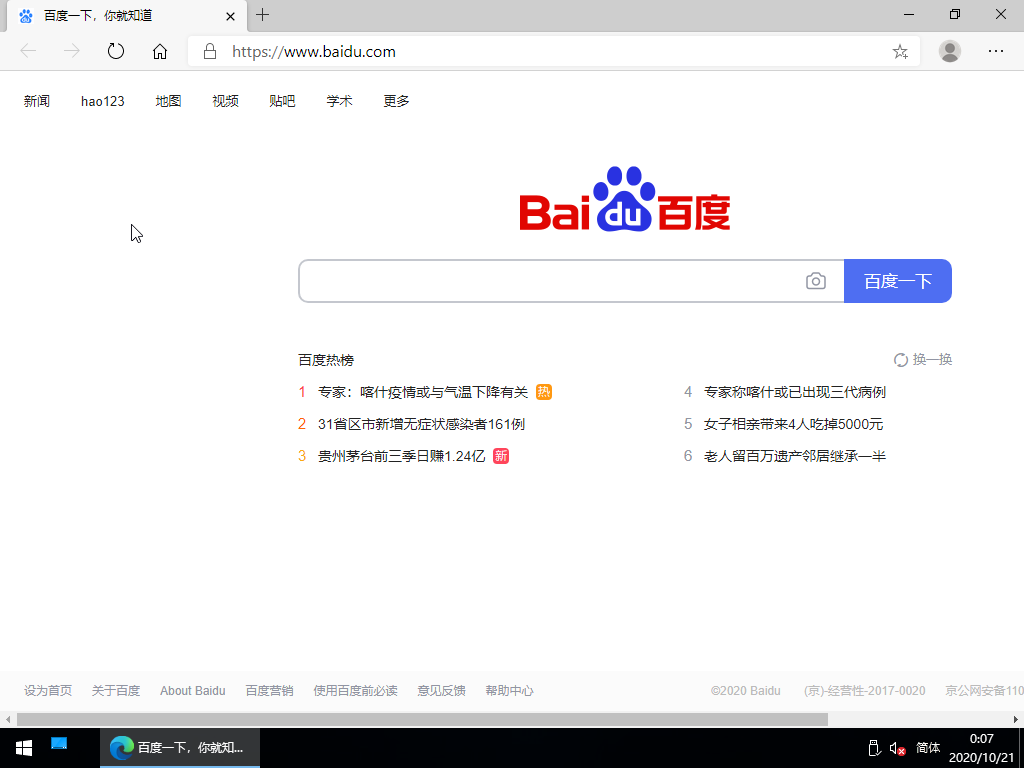Open hot item 专家：喀什疫情或与气温下降有关
Image resolution: width=1024 pixels, height=768 pixels.
point(423,392)
